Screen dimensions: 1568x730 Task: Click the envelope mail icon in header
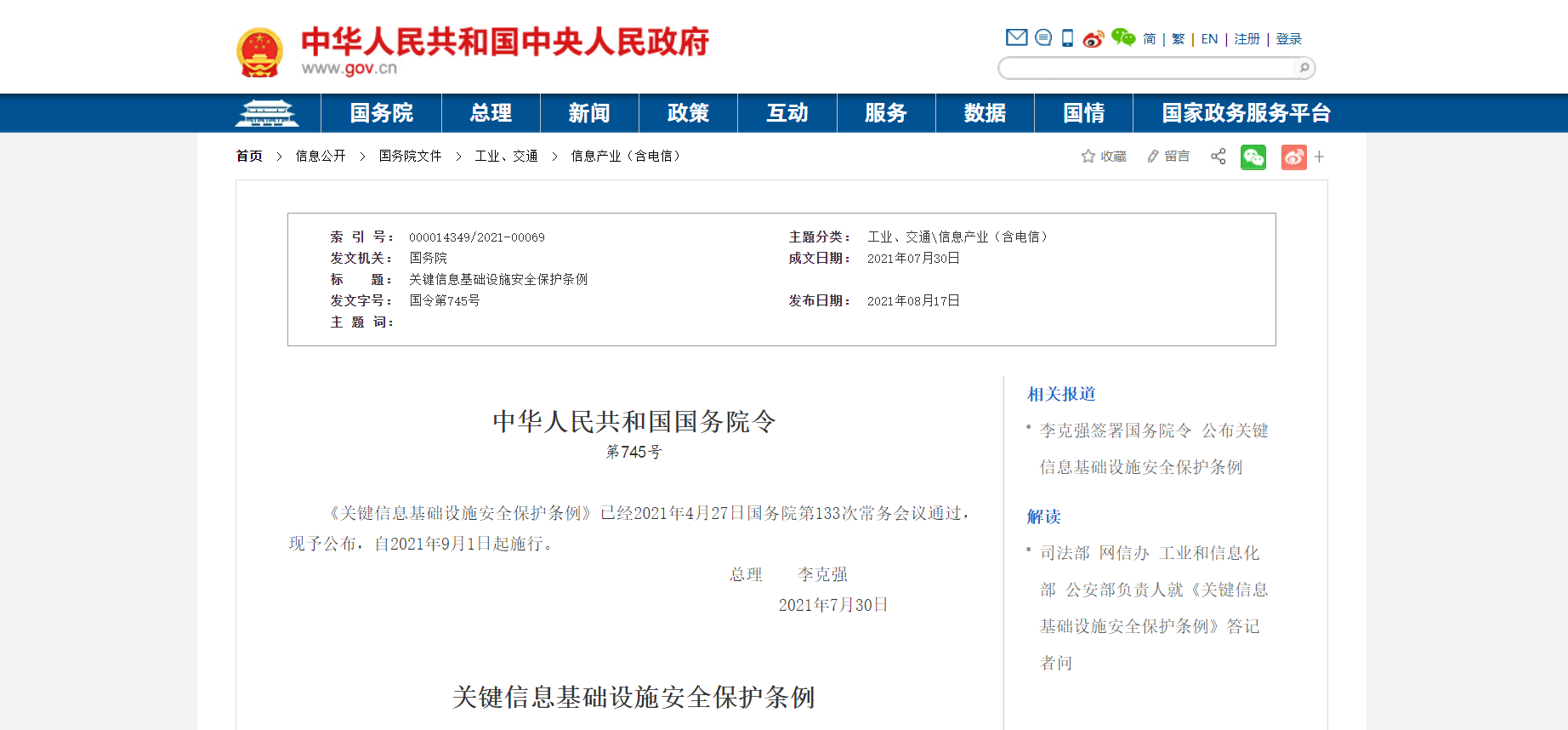1016,37
